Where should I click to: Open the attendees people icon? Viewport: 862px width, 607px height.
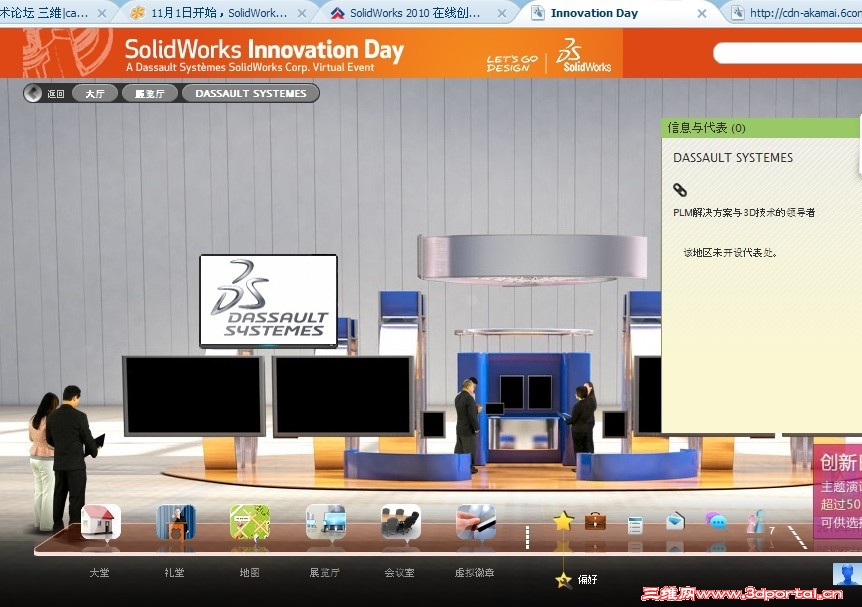755,521
